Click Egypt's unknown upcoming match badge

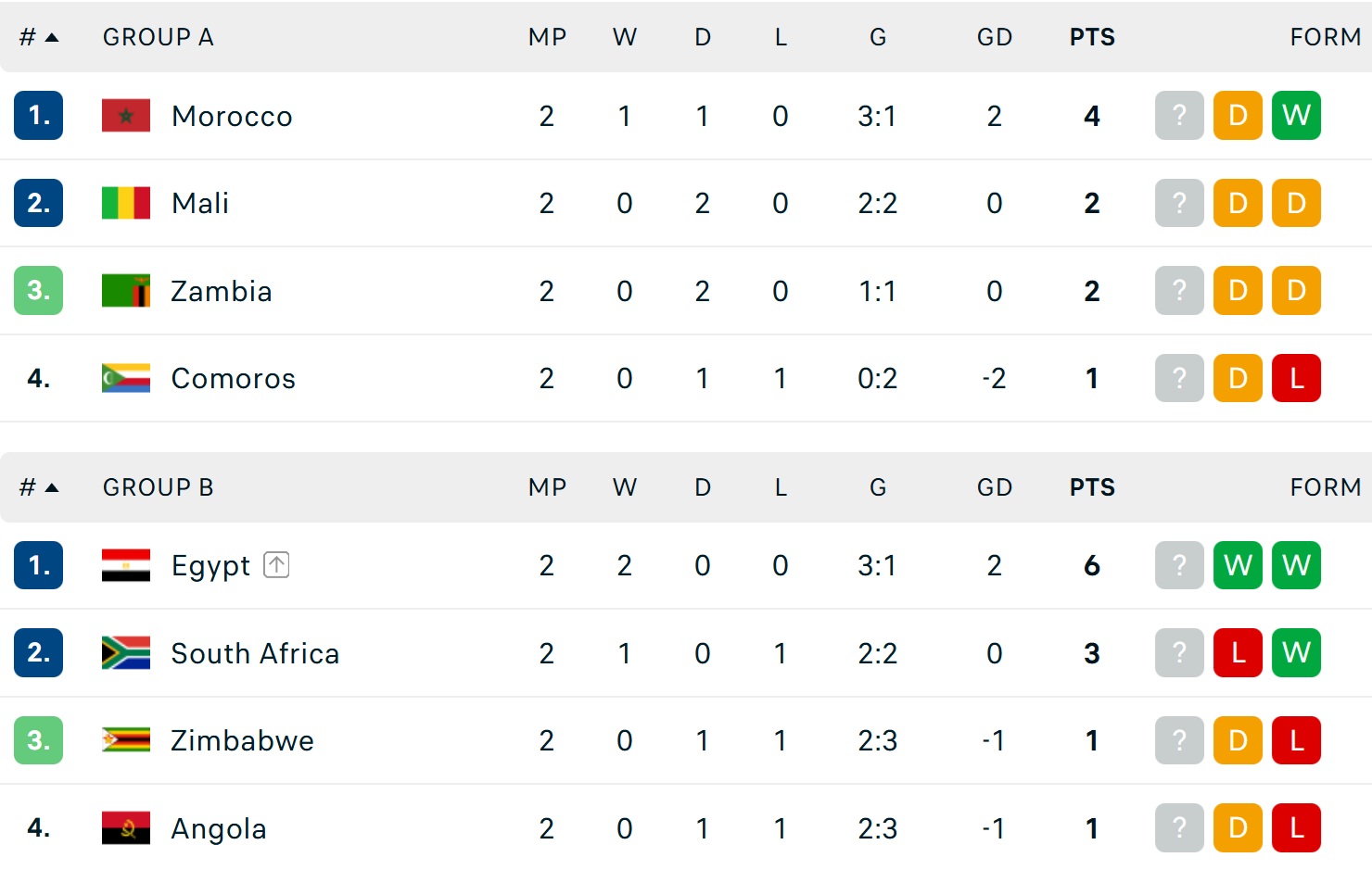1179,565
